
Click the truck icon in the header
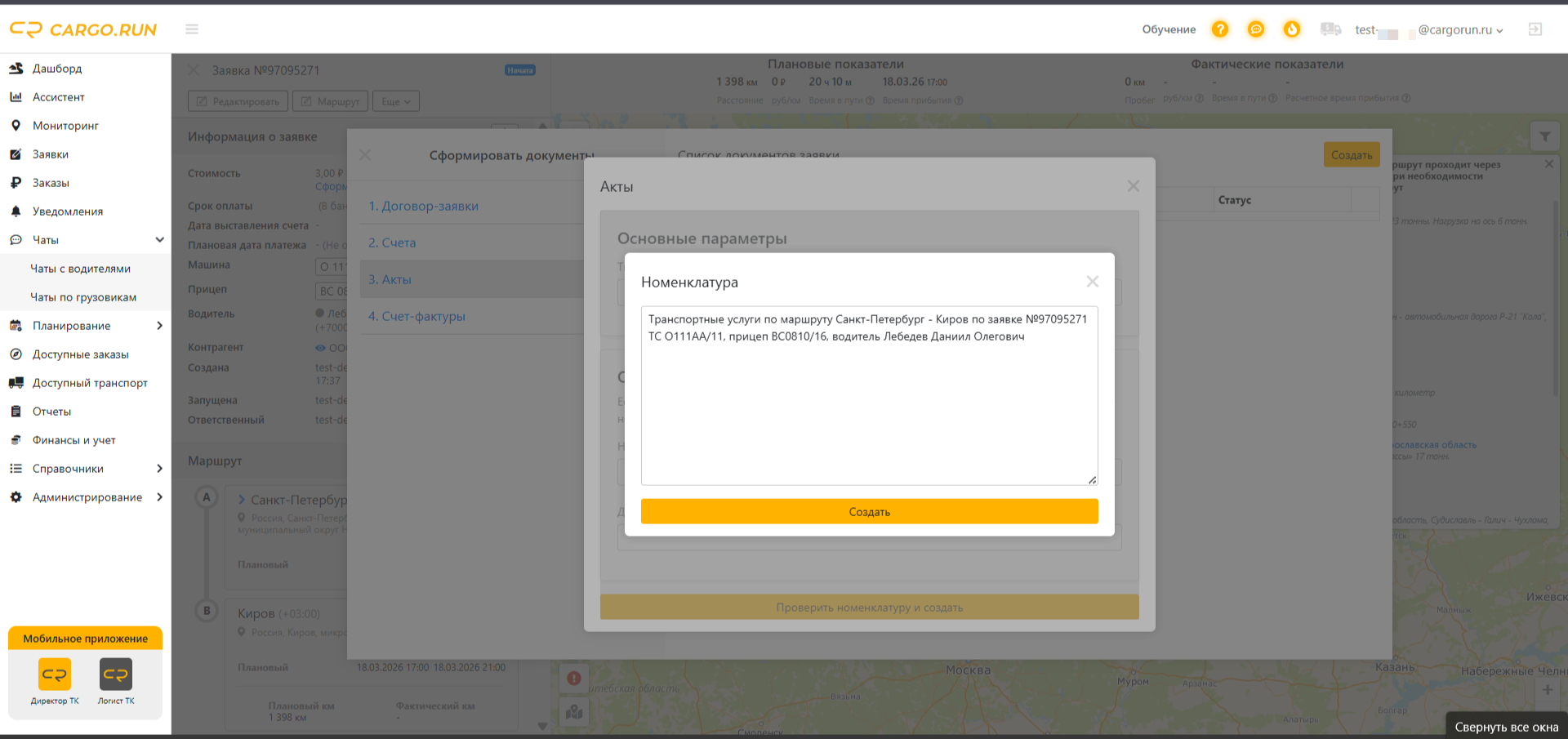[1330, 29]
